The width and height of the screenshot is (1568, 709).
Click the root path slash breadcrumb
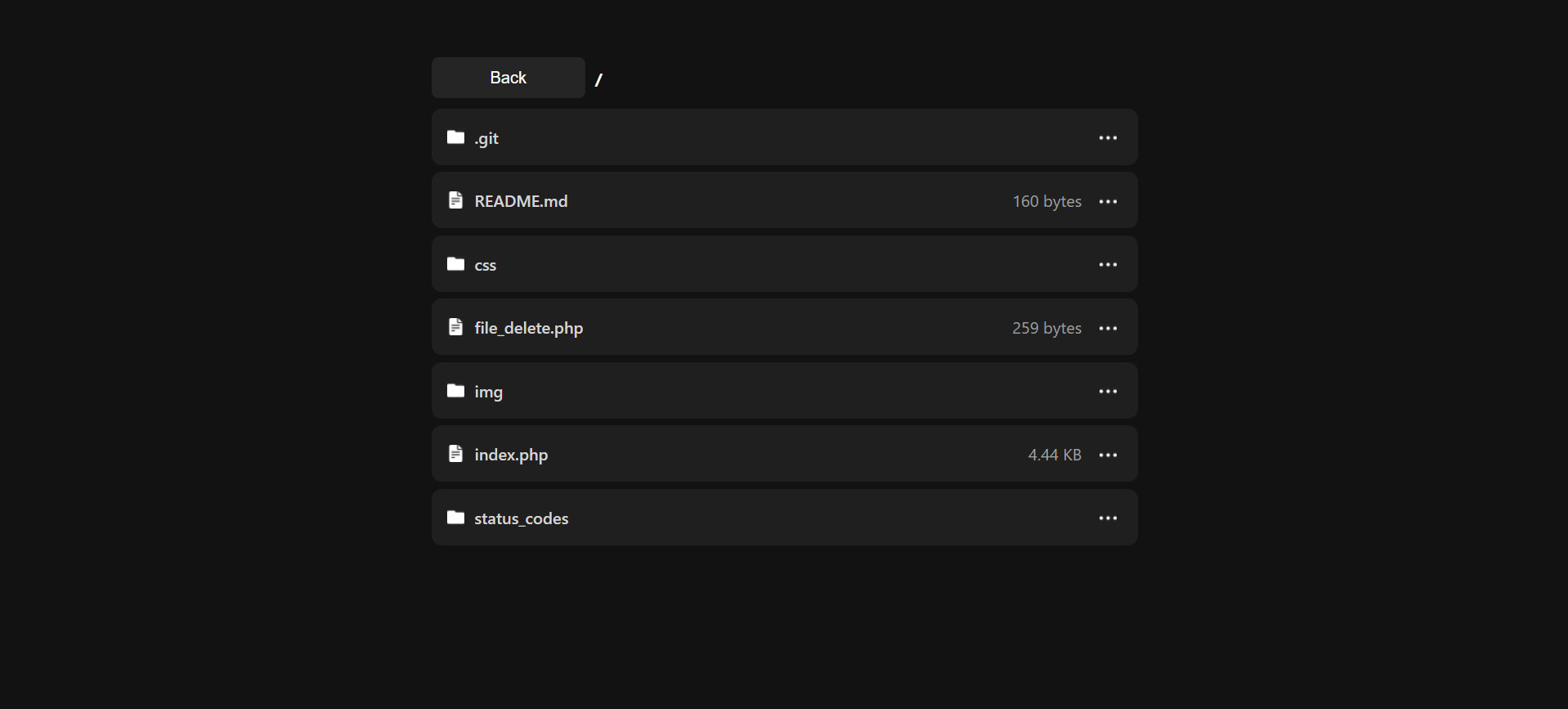[598, 79]
